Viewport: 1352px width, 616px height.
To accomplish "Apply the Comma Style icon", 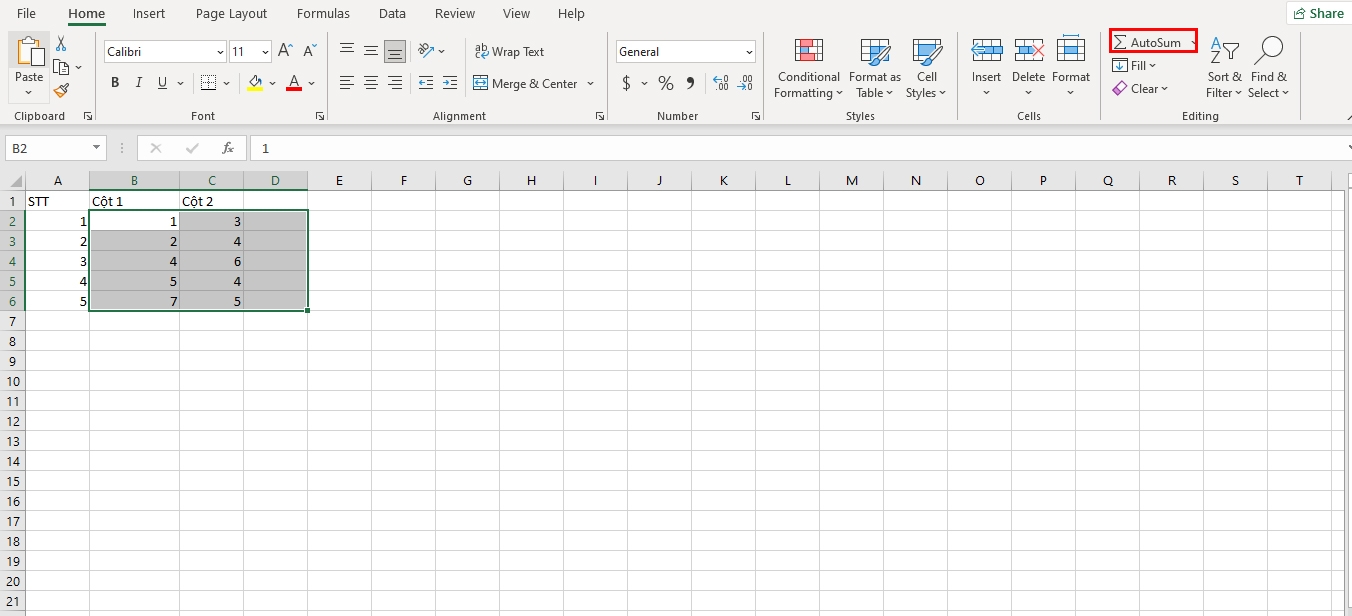I will [691, 83].
